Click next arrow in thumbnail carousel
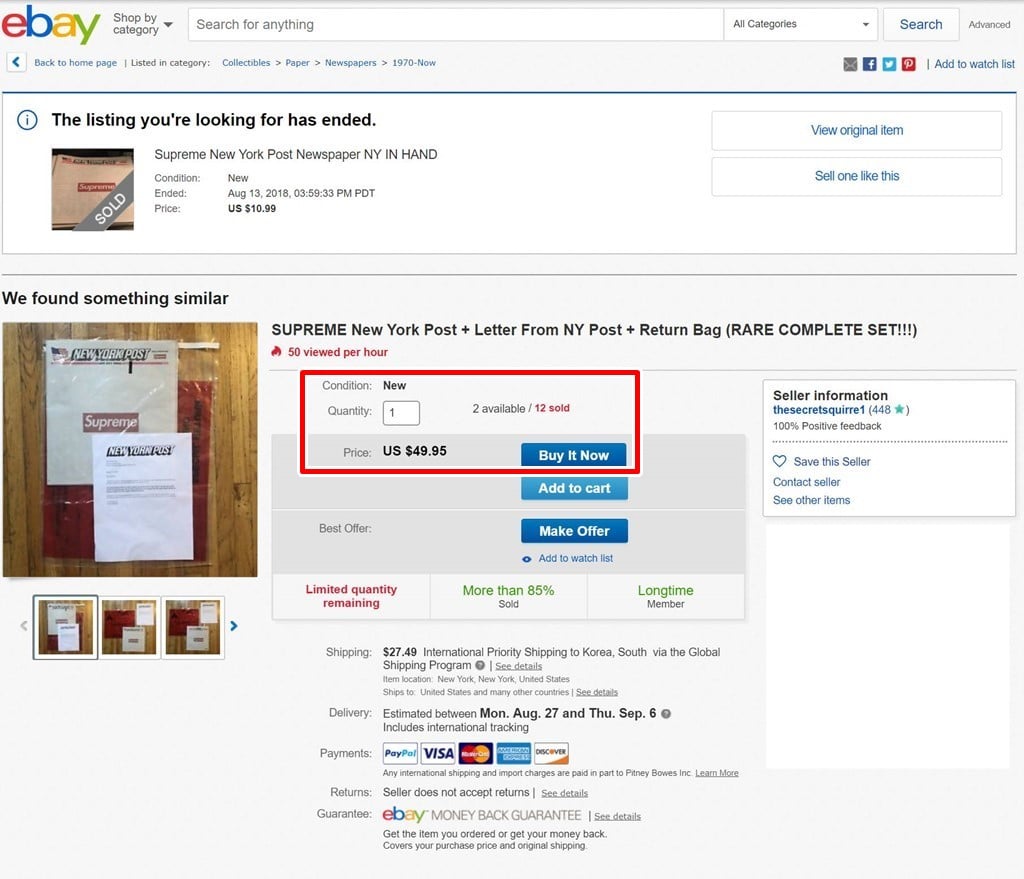 pos(234,626)
